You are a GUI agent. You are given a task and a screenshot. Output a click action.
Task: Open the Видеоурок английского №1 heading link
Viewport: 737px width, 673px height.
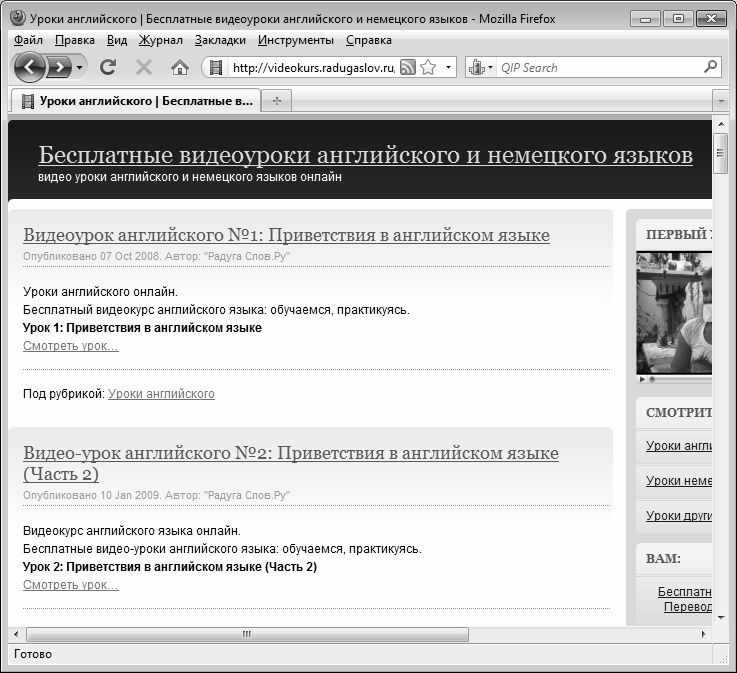coord(286,235)
